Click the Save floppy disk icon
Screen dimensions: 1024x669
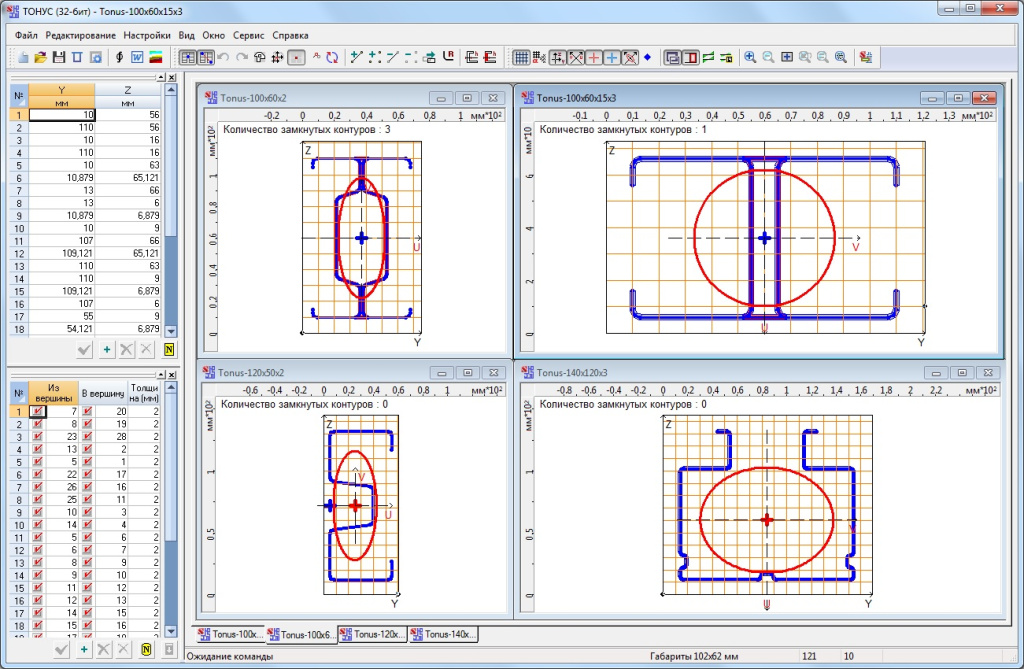pos(58,57)
